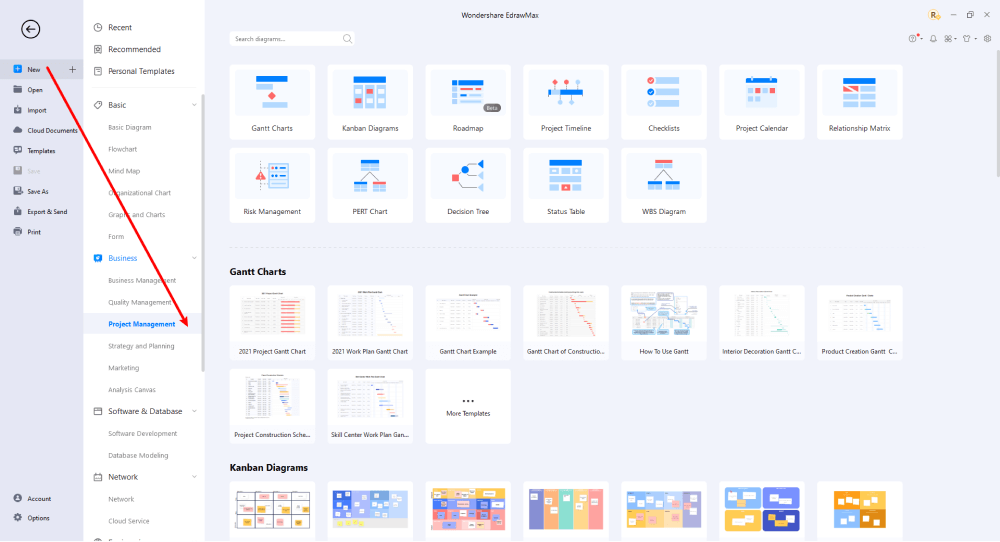Image resolution: width=1000 pixels, height=542 pixels.
Task: Select the Risk Management type
Action: click(272, 186)
